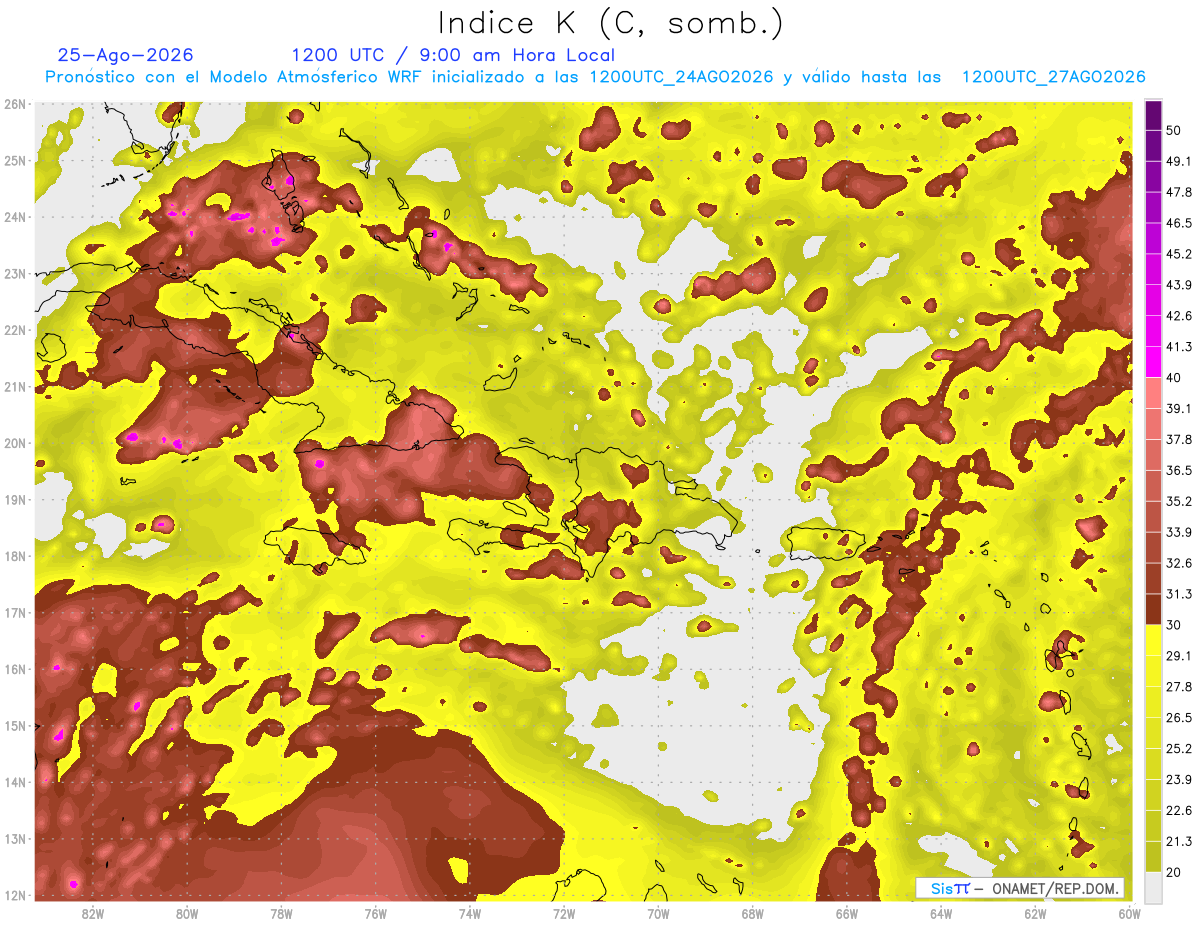The width and height of the screenshot is (1200, 927).
Task: Pick the light gray legend swatch below 20
Action: (x=1153, y=886)
